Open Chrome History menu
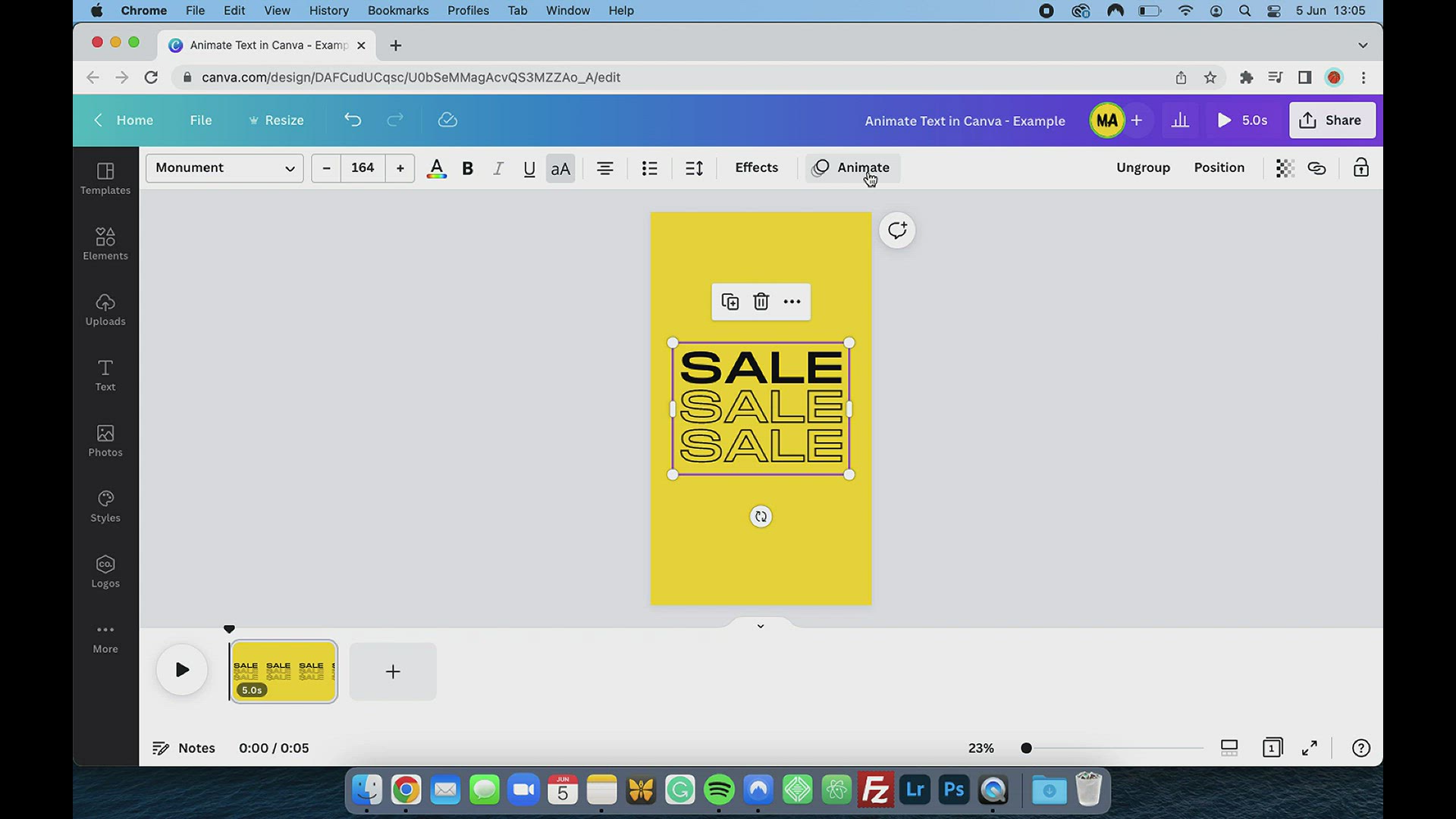 click(x=328, y=11)
